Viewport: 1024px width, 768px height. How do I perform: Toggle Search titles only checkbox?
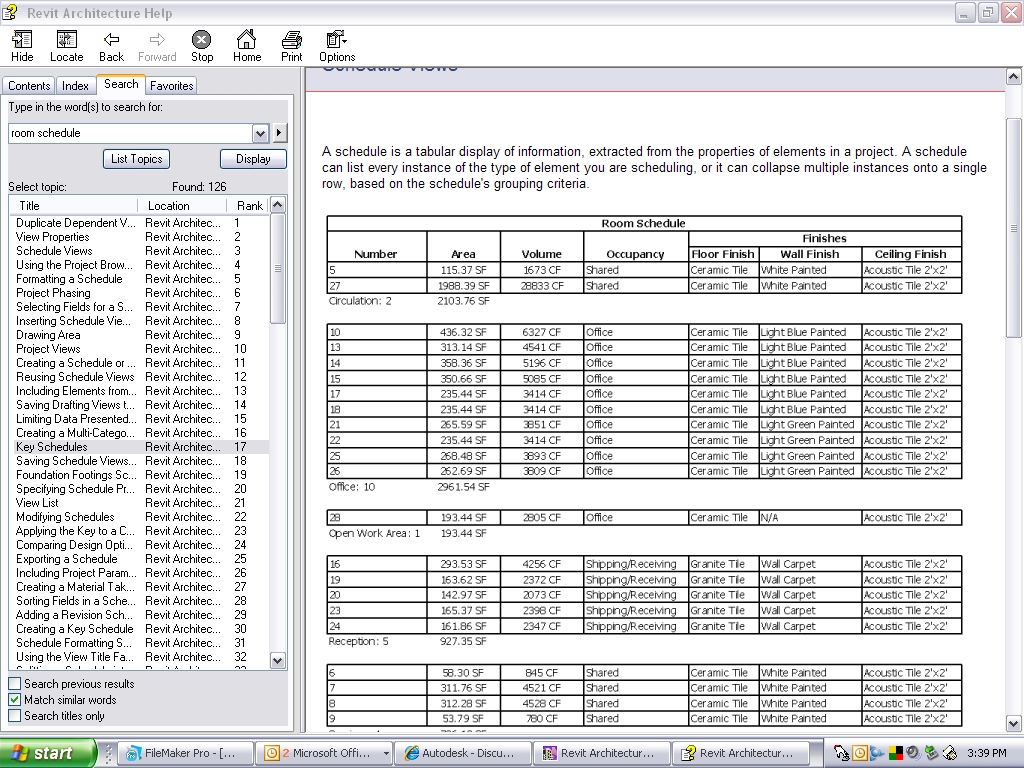[x=15, y=716]
